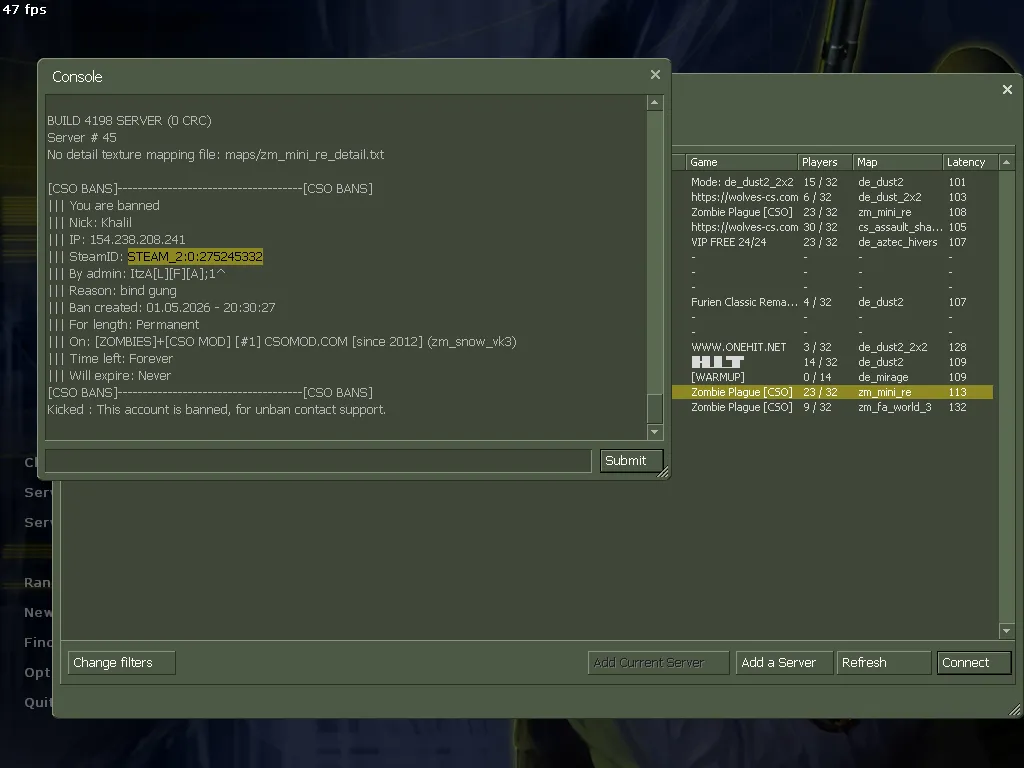
Task: Click the console scrollbar up arrow
Action: (x=654, y=103)
